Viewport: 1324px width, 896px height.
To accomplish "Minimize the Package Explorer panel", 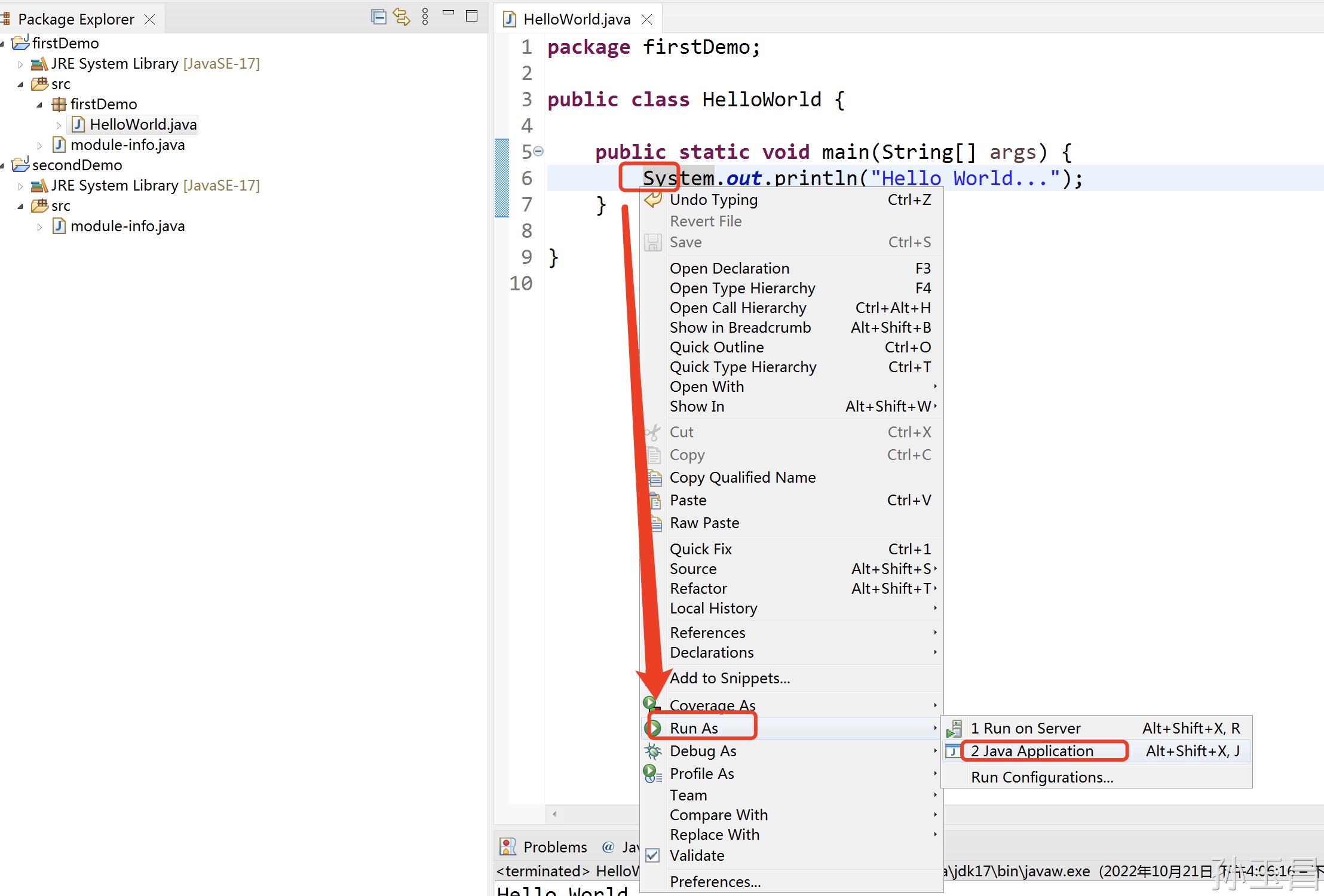I will 449,13.
